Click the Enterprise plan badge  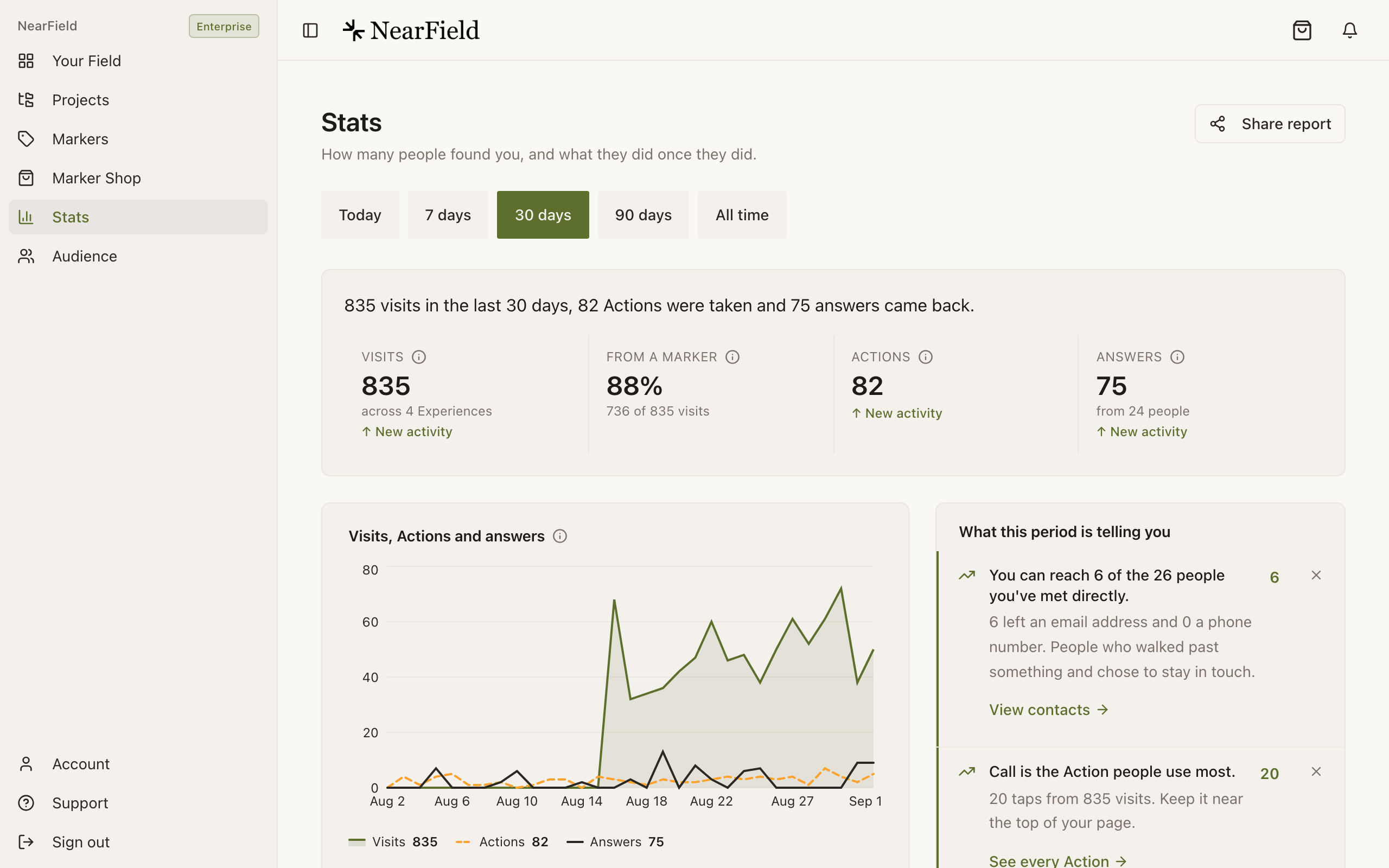[224, 27]
